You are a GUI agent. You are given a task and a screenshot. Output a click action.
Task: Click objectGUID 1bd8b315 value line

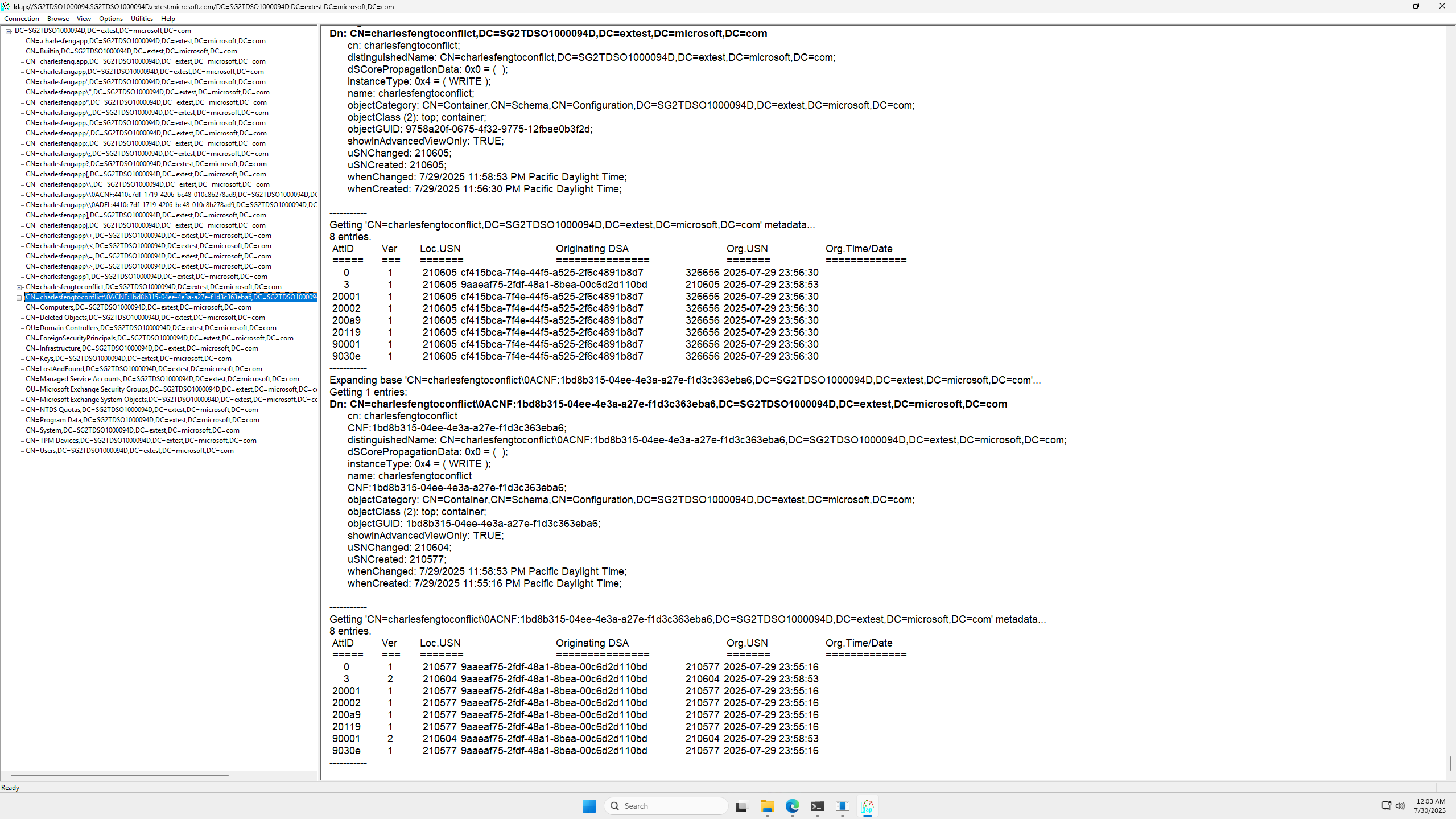click(474, 524)
